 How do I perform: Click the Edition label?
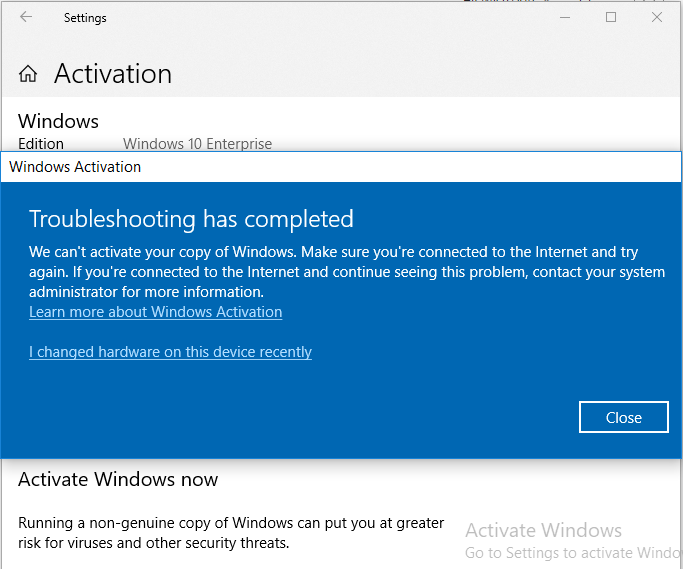41,143
